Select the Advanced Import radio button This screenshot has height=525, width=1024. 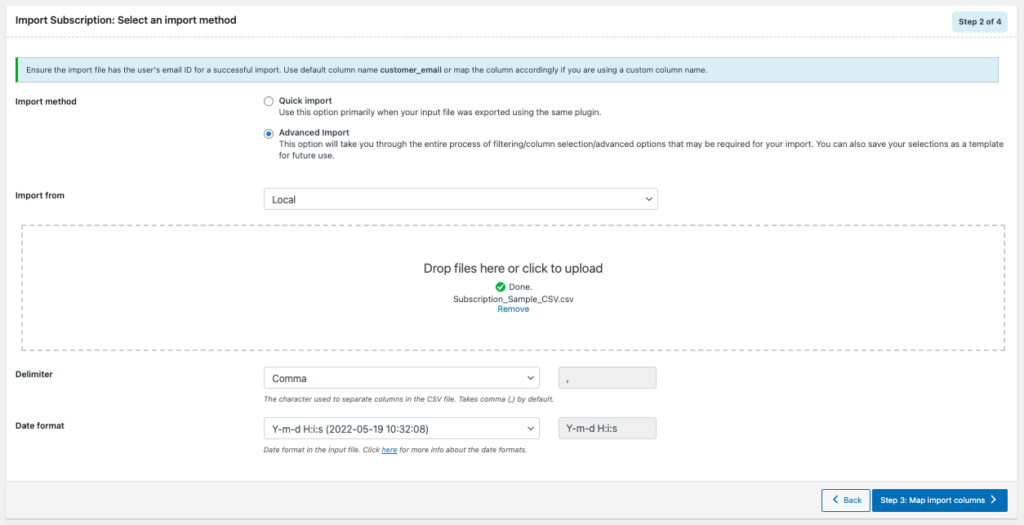tap(268, 133)
